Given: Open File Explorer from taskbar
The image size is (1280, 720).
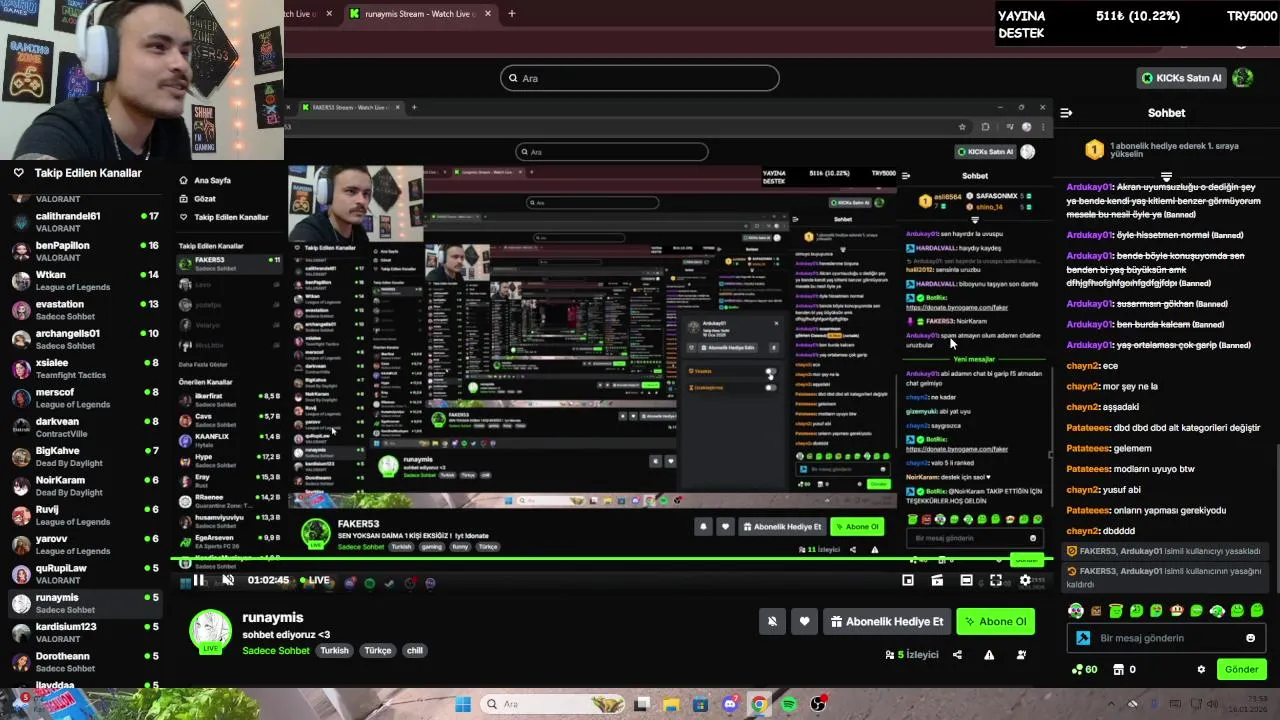Looking at the screenshot, I should (671, 704).
